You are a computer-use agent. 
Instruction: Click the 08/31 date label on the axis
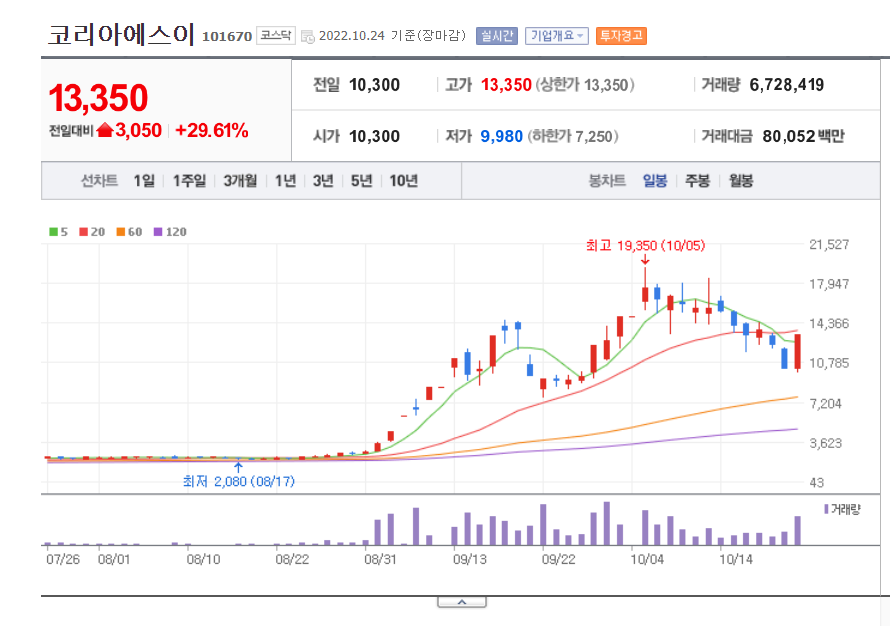380,560
